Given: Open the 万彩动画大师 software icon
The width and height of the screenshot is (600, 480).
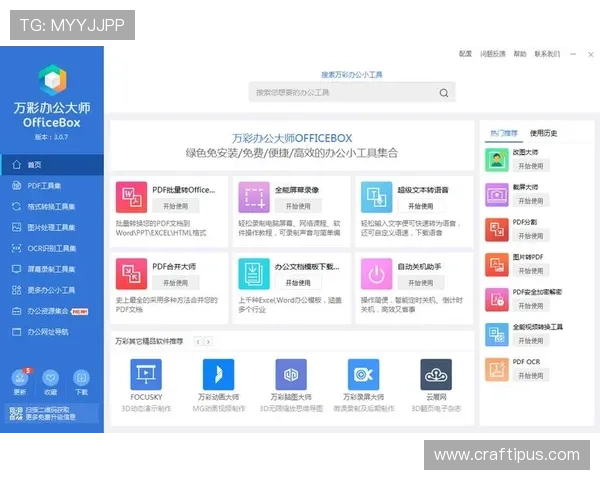Looking at the screenshot, I should (218, 374).
